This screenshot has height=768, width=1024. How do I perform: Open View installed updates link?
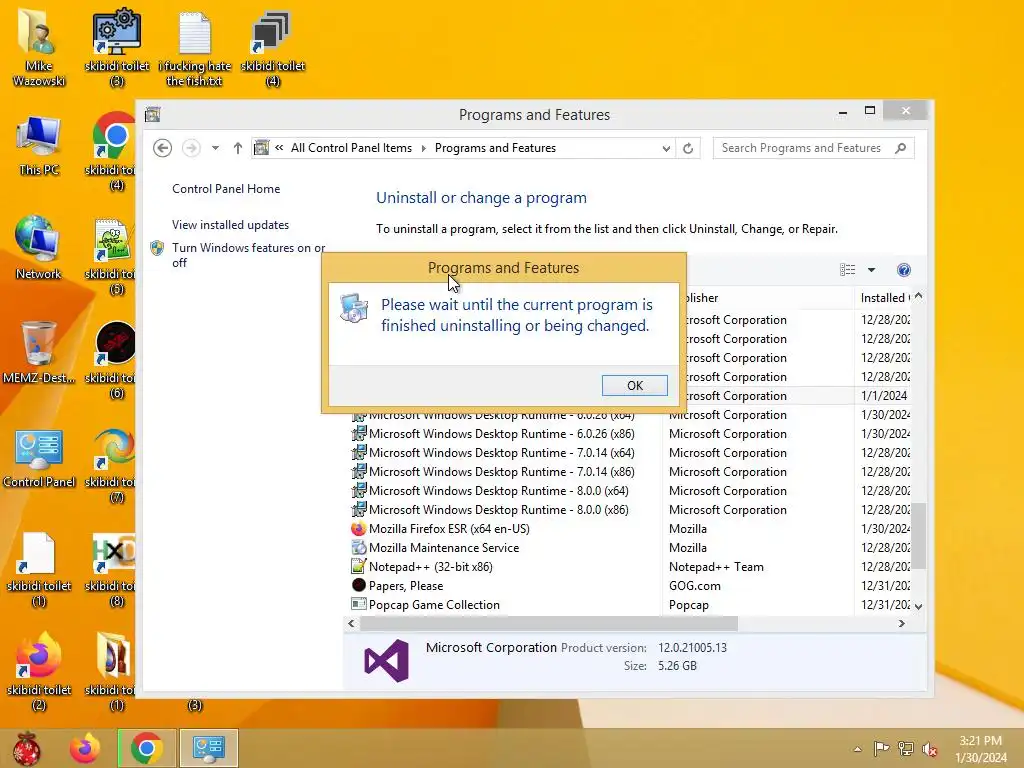point(230,225)
